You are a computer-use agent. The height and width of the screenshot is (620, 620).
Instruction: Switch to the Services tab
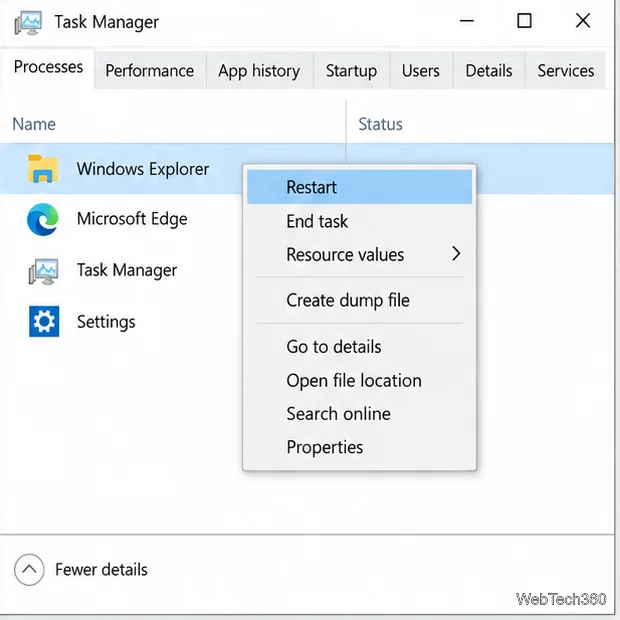coord(565,71)
